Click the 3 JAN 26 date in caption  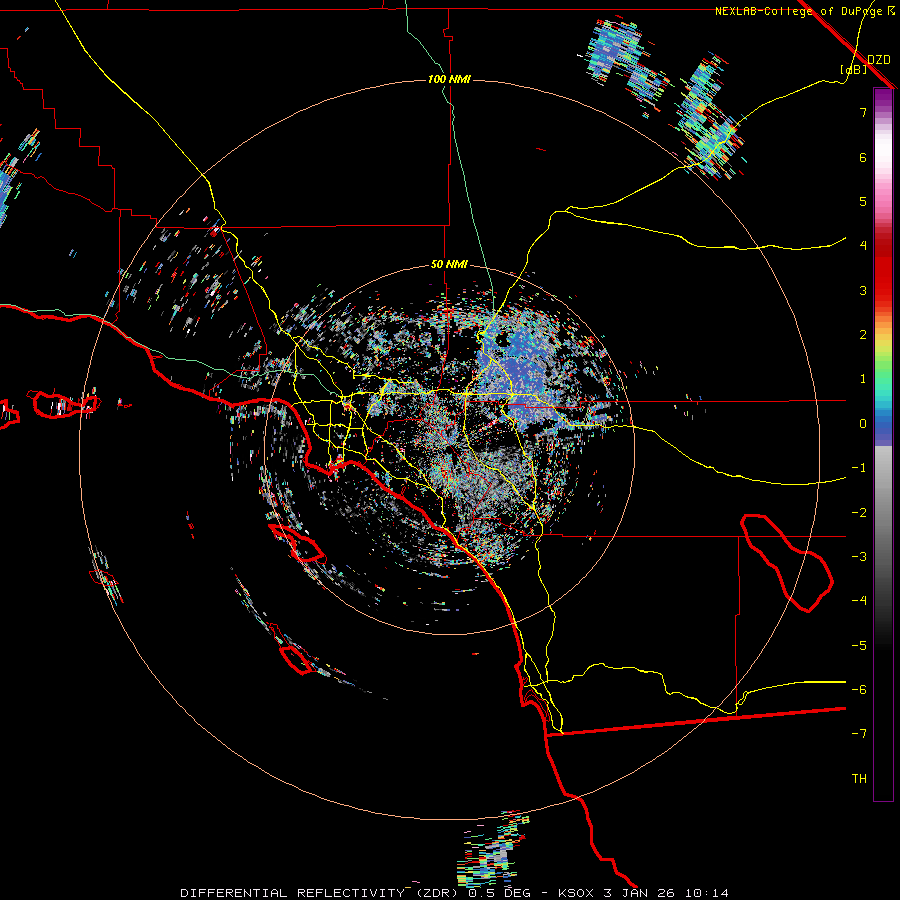[x=639, y=893]
